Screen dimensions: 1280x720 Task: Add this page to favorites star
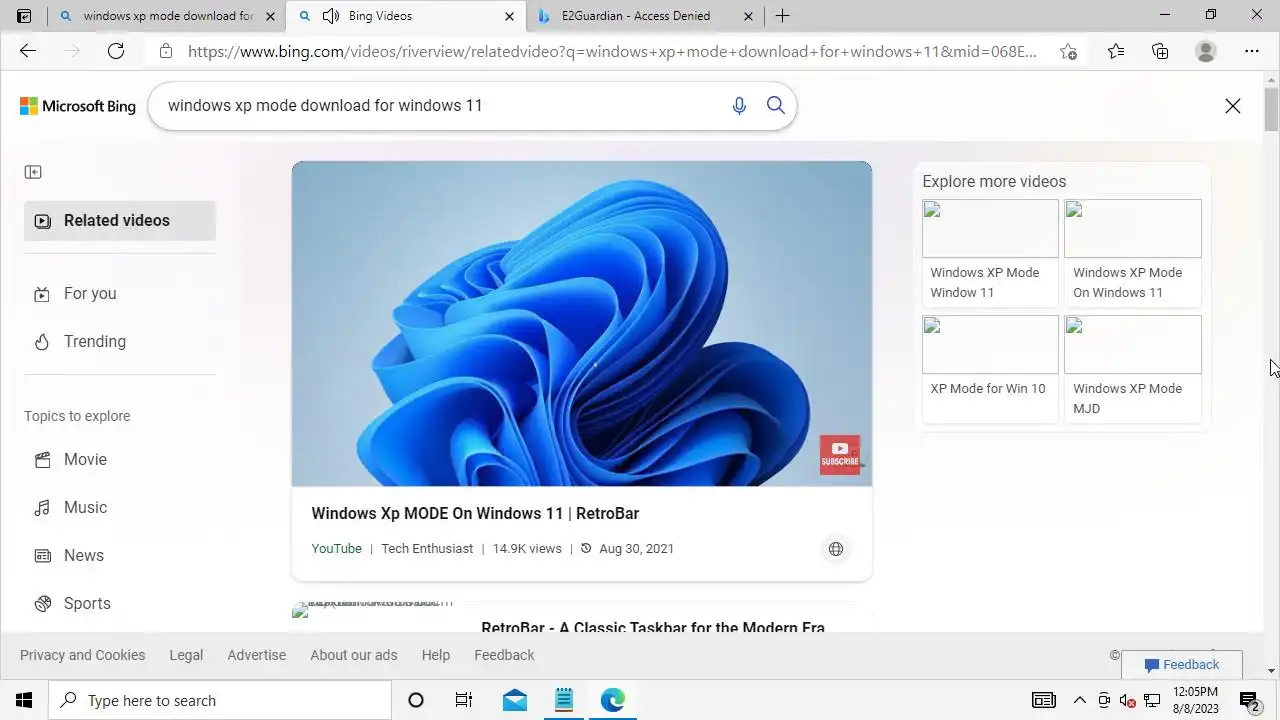click(x=1068, y=51)
